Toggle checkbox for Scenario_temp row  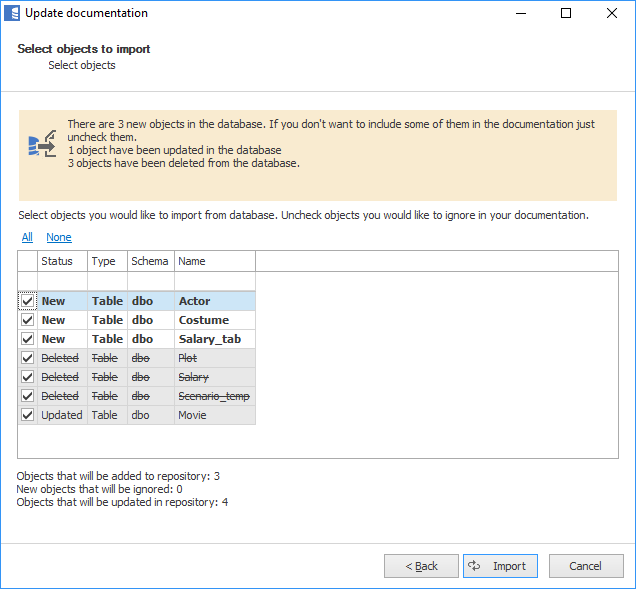pyautogui.click(x=27, y=396)
